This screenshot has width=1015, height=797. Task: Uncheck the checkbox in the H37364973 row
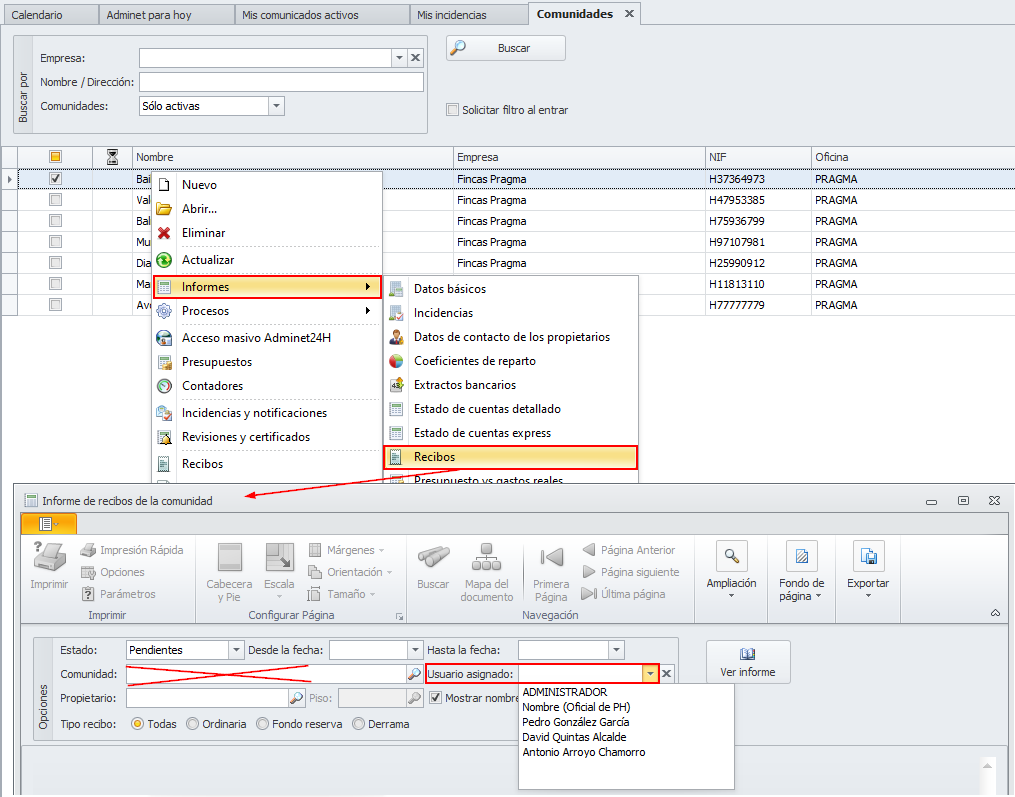[x=56, y=178]
